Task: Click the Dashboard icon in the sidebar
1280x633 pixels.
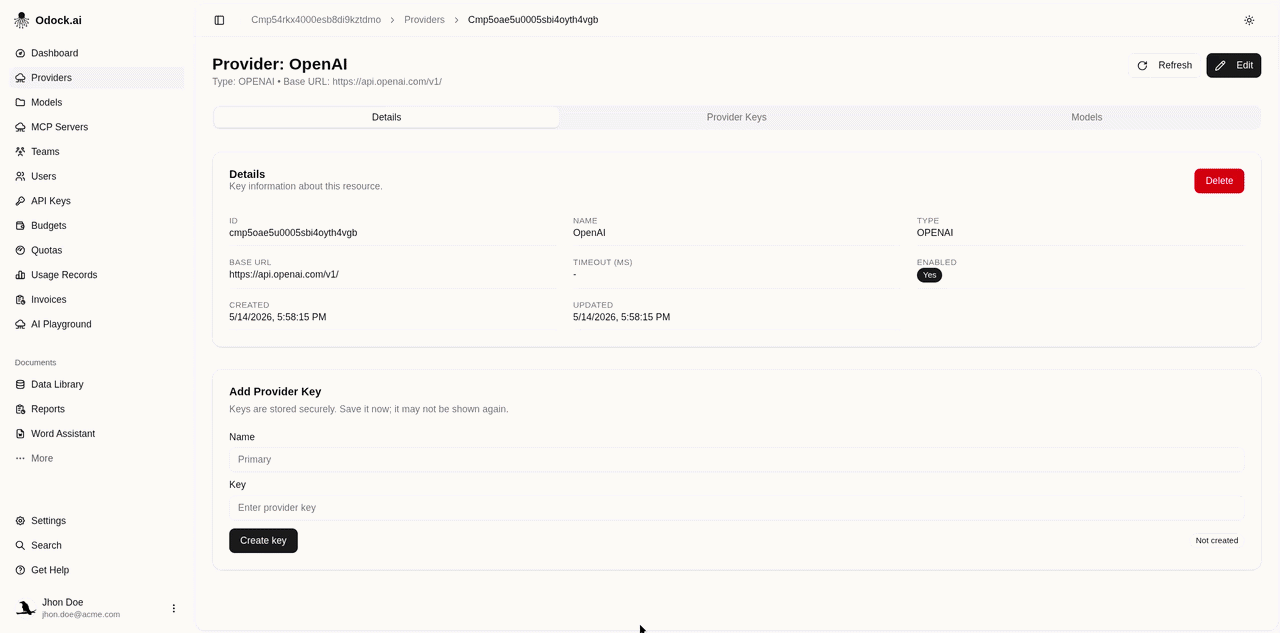Action: (x=21, y=53)
